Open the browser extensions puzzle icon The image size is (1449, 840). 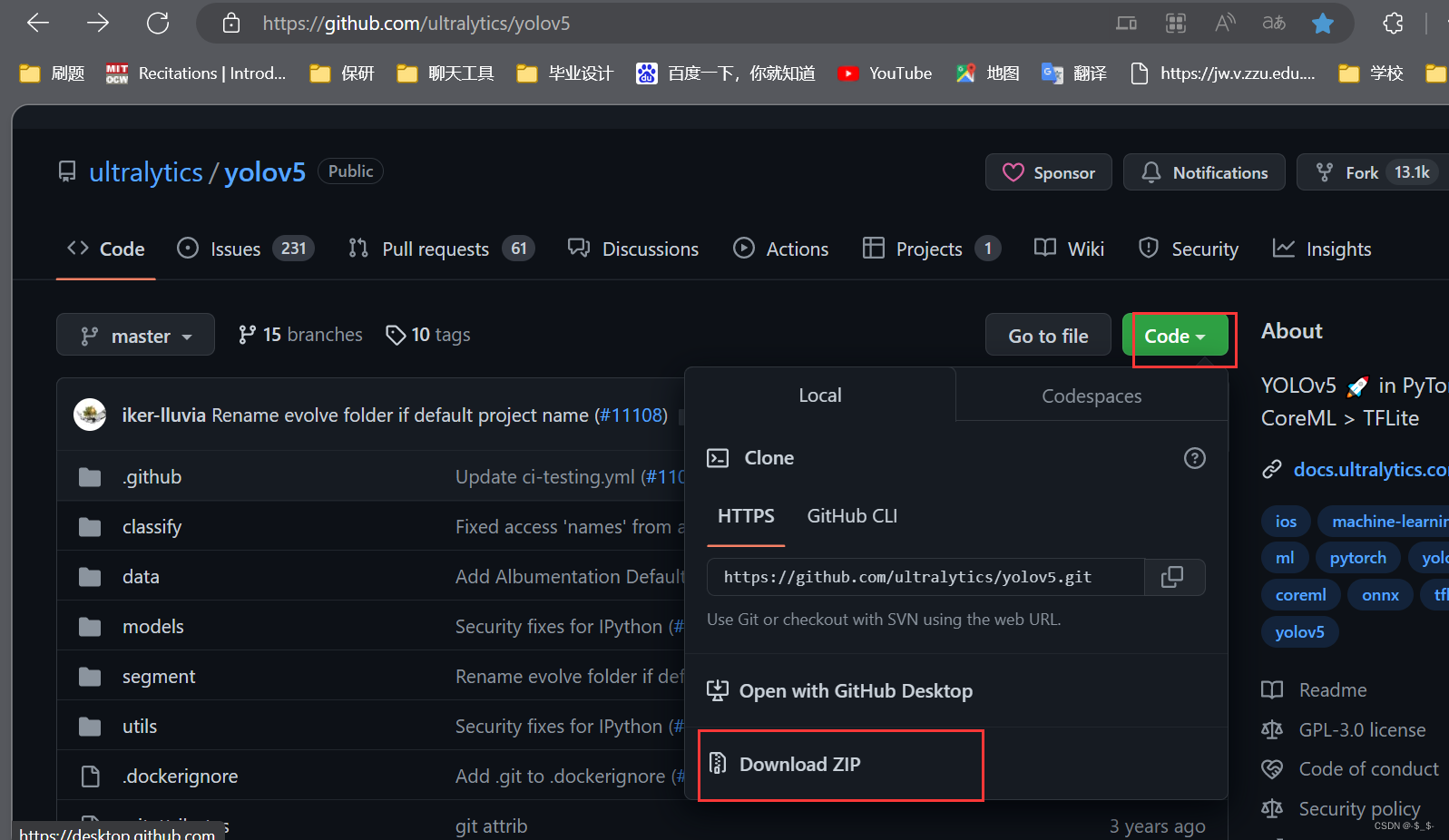pyautogui.click(x=1394, y=23)
